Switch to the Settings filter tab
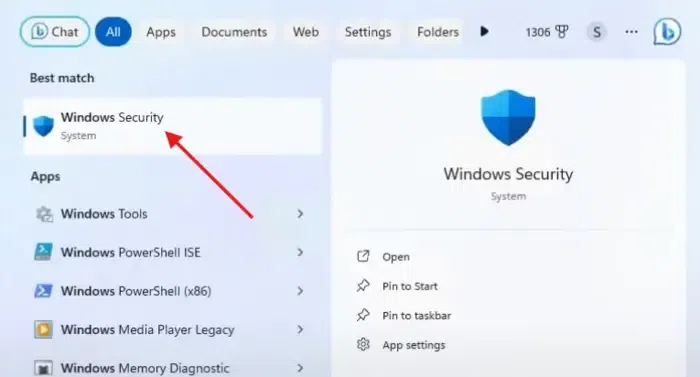Viewport: 700px width, 377px height. tap(368, 32)
